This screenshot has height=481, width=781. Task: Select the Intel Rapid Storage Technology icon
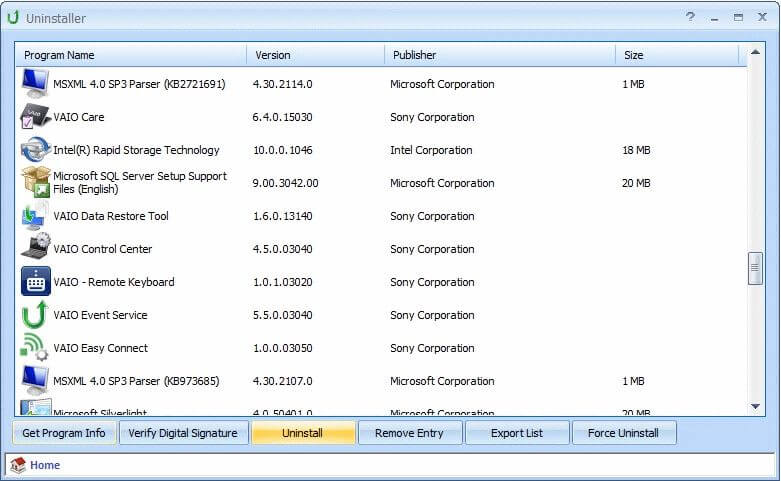(35, 150)
